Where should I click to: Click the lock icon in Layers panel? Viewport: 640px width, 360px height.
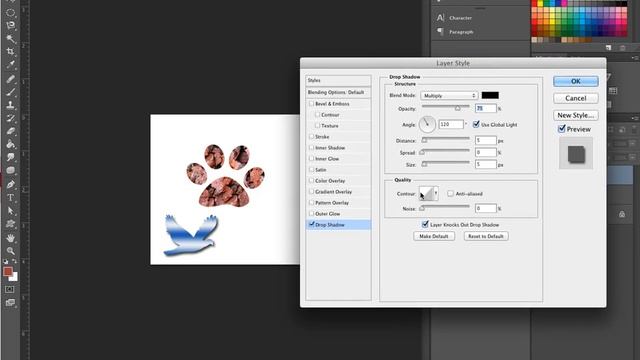pyautogui.click(x=622, y=214)
